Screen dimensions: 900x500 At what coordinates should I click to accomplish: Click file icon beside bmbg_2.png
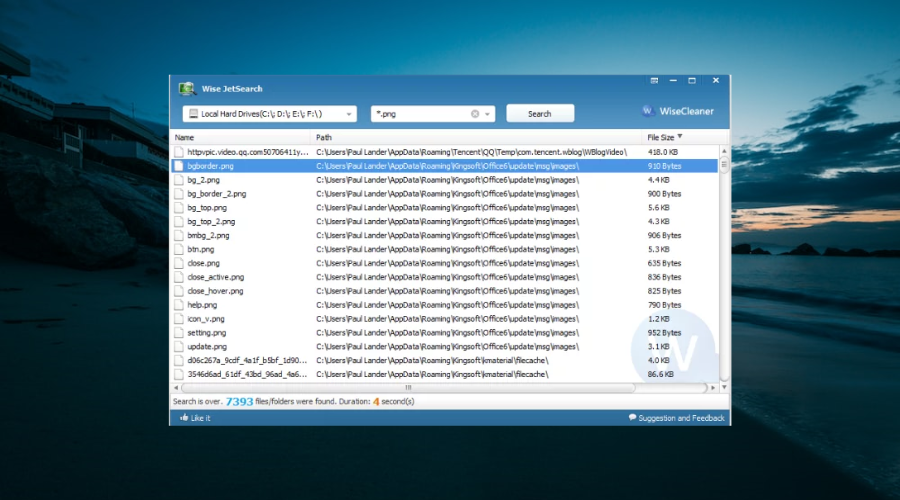pyautogui.click(x=179, y=235)
